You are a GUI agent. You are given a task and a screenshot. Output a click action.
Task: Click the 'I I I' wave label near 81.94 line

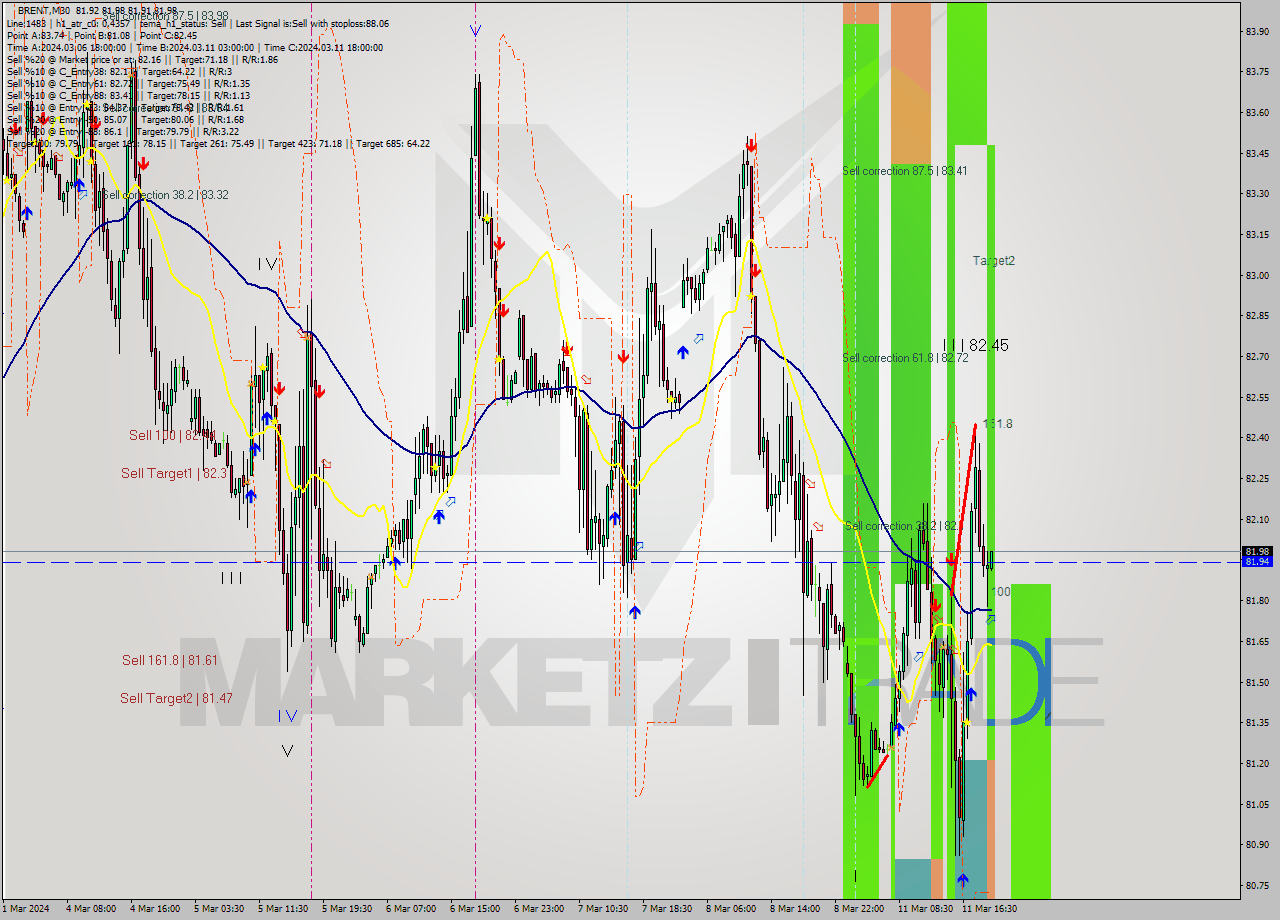[x=231, y=578]
